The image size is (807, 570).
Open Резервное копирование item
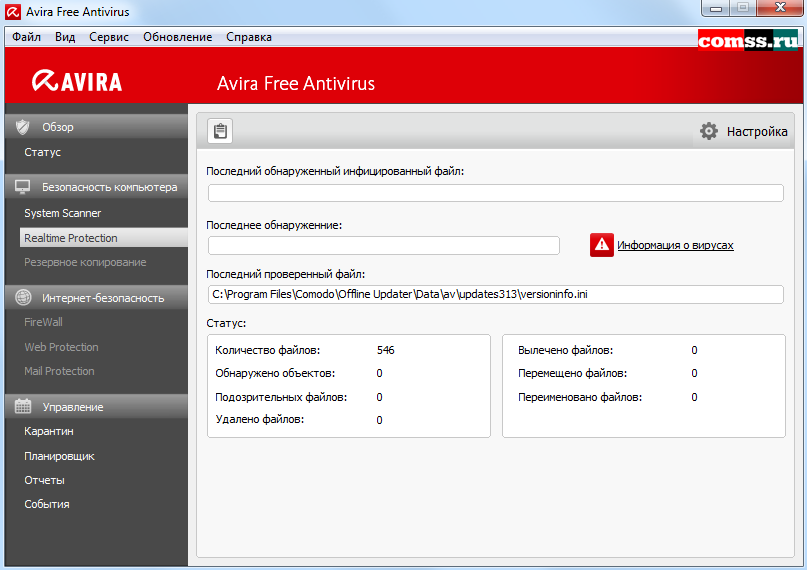(85, 262)
